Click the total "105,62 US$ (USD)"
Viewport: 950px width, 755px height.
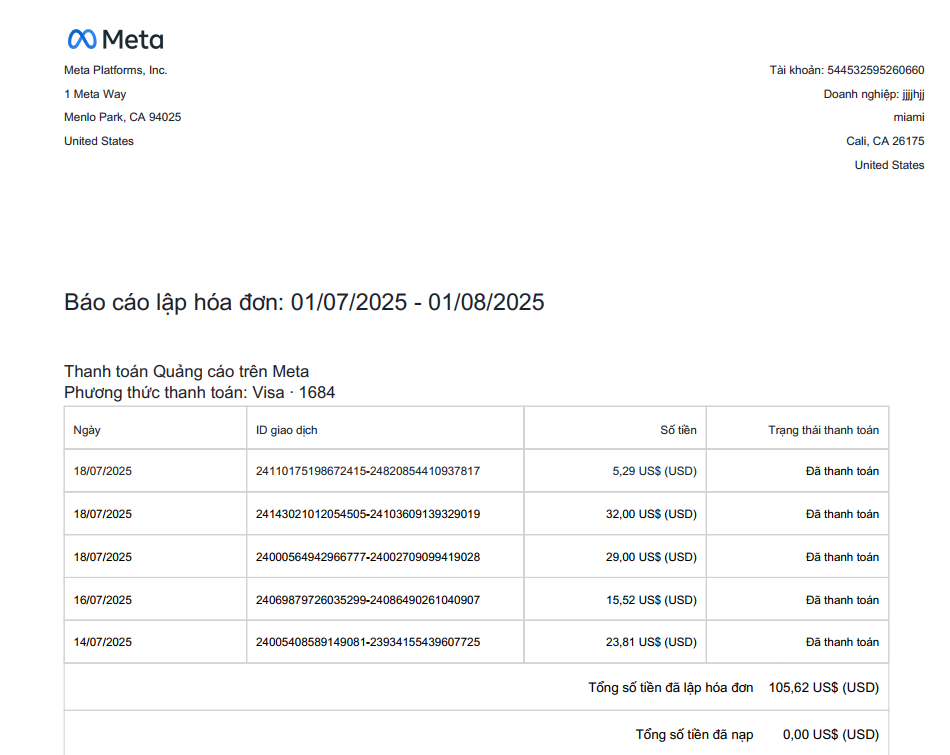click(824, 688)
